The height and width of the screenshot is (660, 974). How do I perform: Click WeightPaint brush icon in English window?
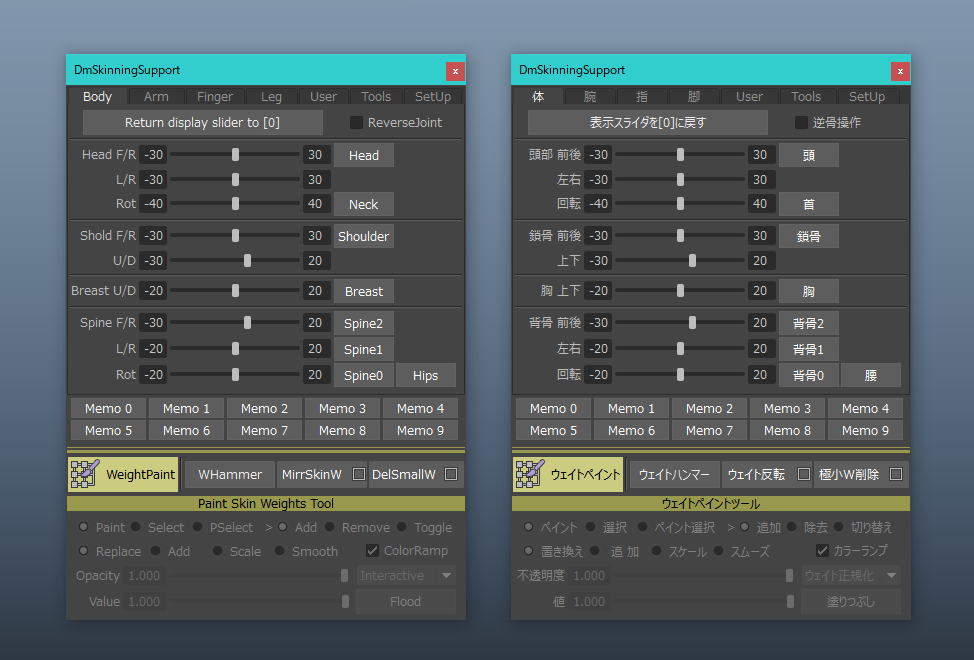(85, 474)
